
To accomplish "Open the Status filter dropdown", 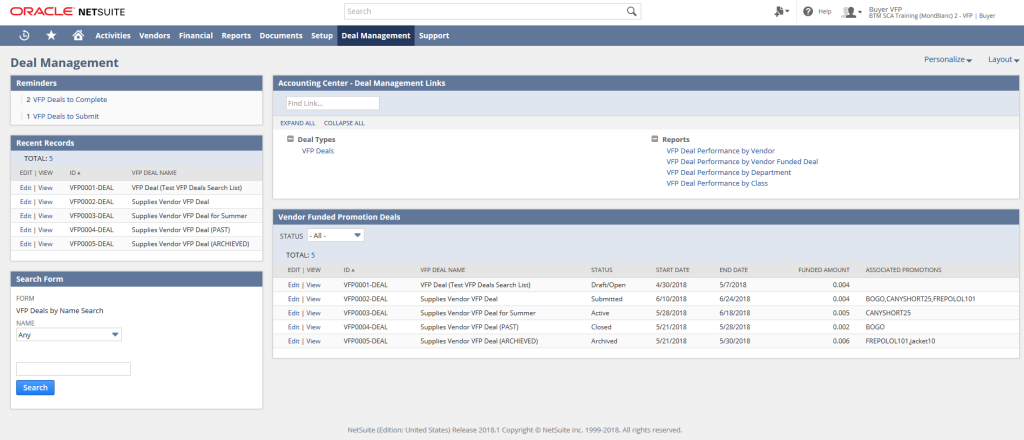I will point(336,235).
